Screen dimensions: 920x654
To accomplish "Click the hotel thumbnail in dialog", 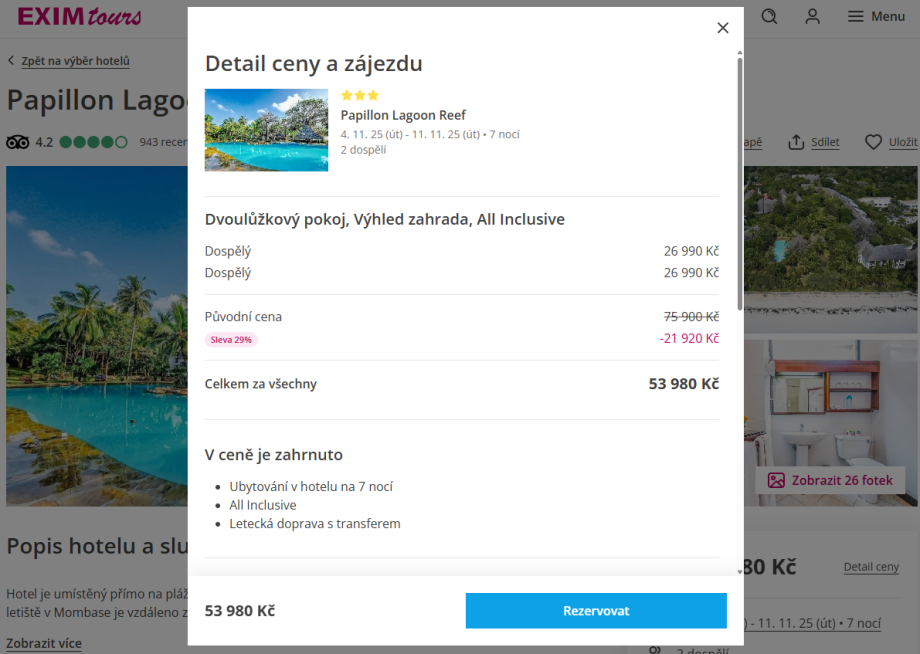I will tap(266, 130).
